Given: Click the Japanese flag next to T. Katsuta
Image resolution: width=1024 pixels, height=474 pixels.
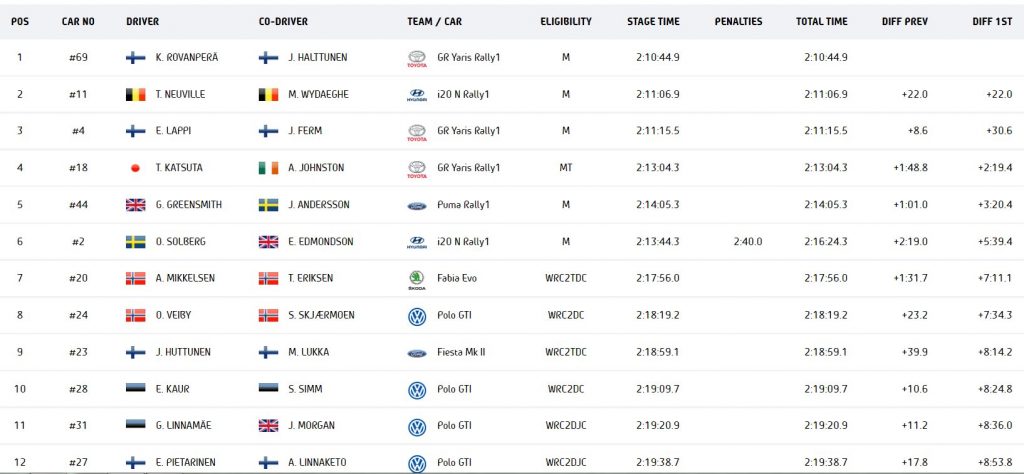Looking at the screenshot, I should [x=136, y=168].
